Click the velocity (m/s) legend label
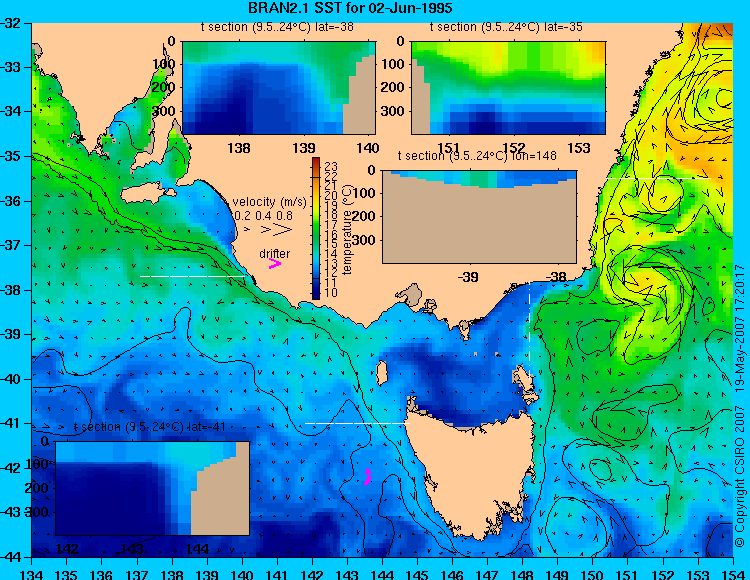This screenshot has height=580, width=750. tap(269, 202)
